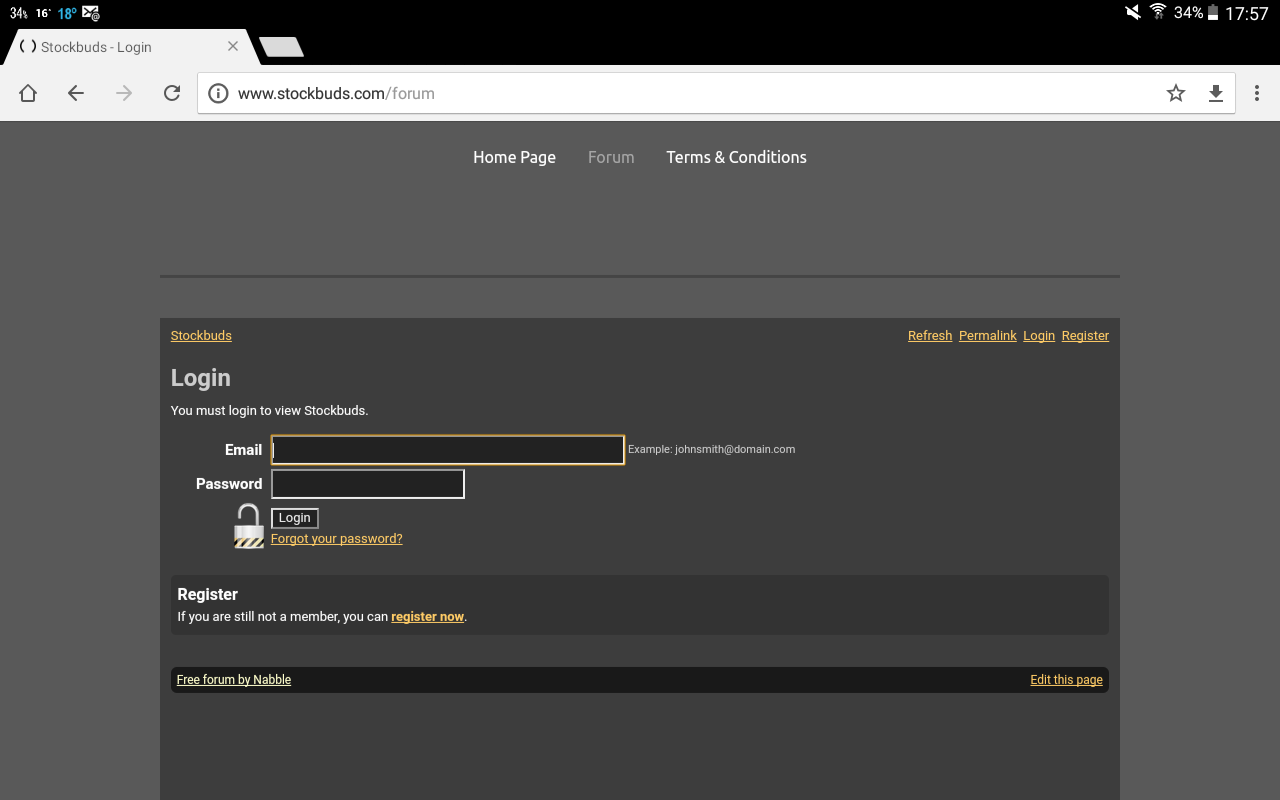Viewport: 1280px width, 800px height.
Task: Open a new browser tab
Action: (x=281, y=47)
